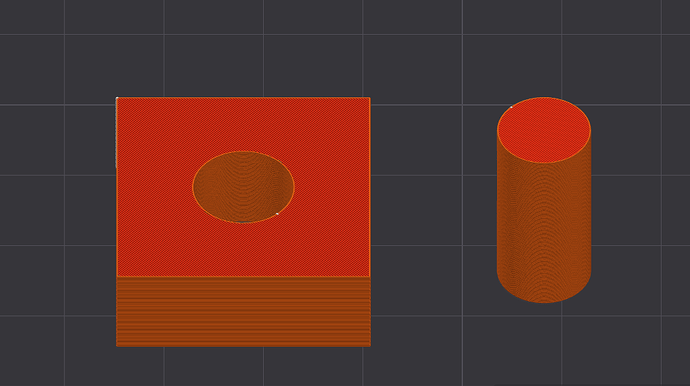Select the layered front wall of the box

243,312
